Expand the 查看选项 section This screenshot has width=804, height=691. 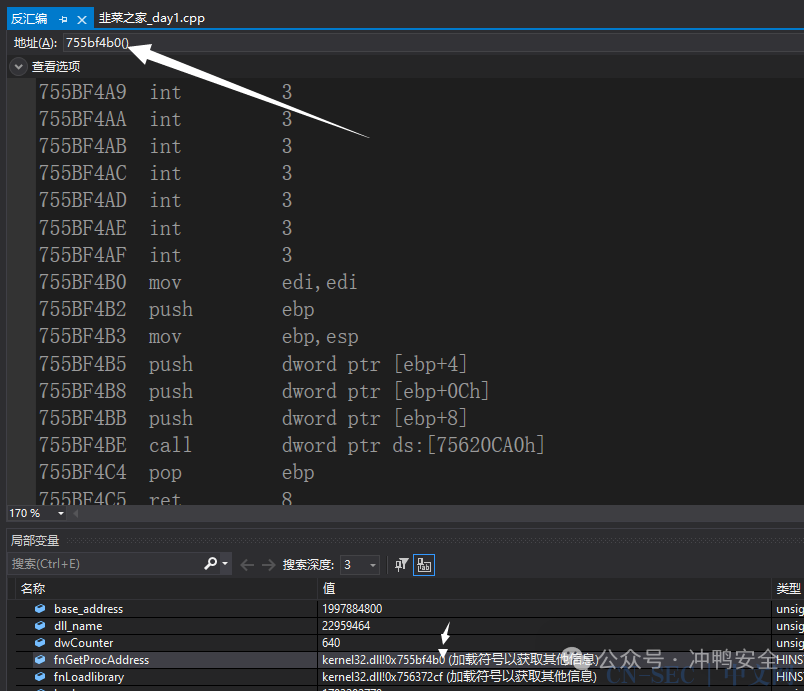18,67
